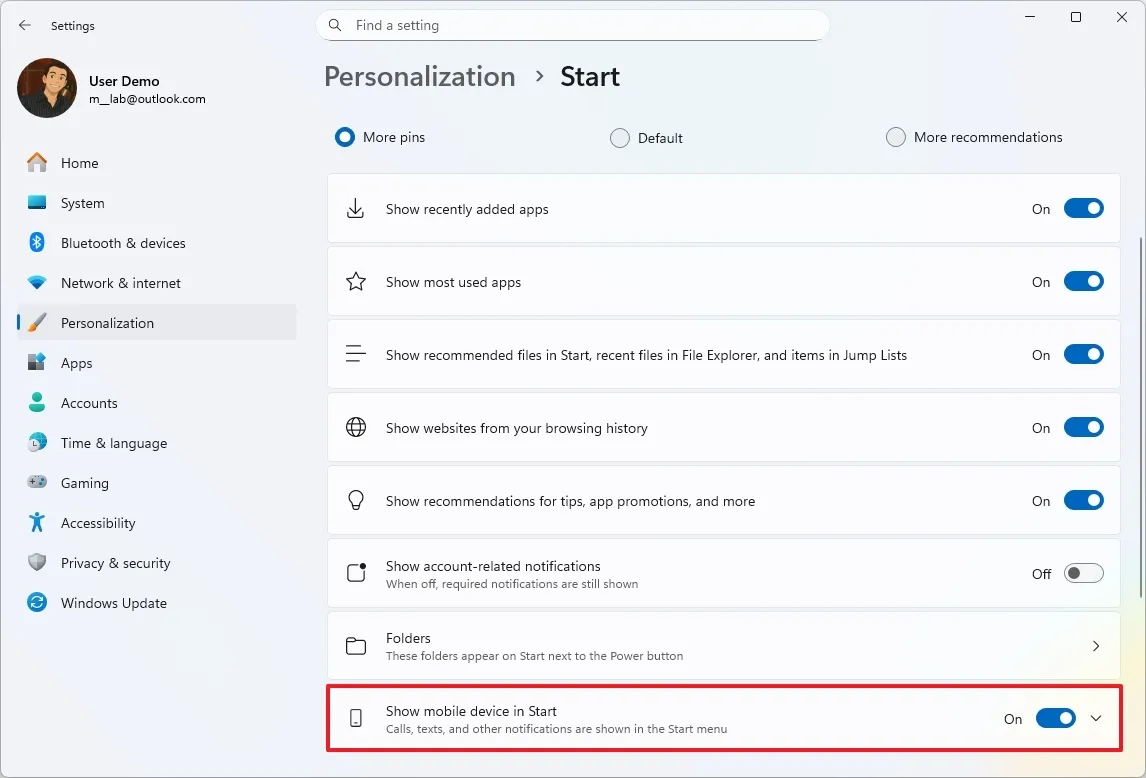The width and height of the screenshot is (1146, 778).
Task: Open the Home menu item
Action: coord(80,163)
